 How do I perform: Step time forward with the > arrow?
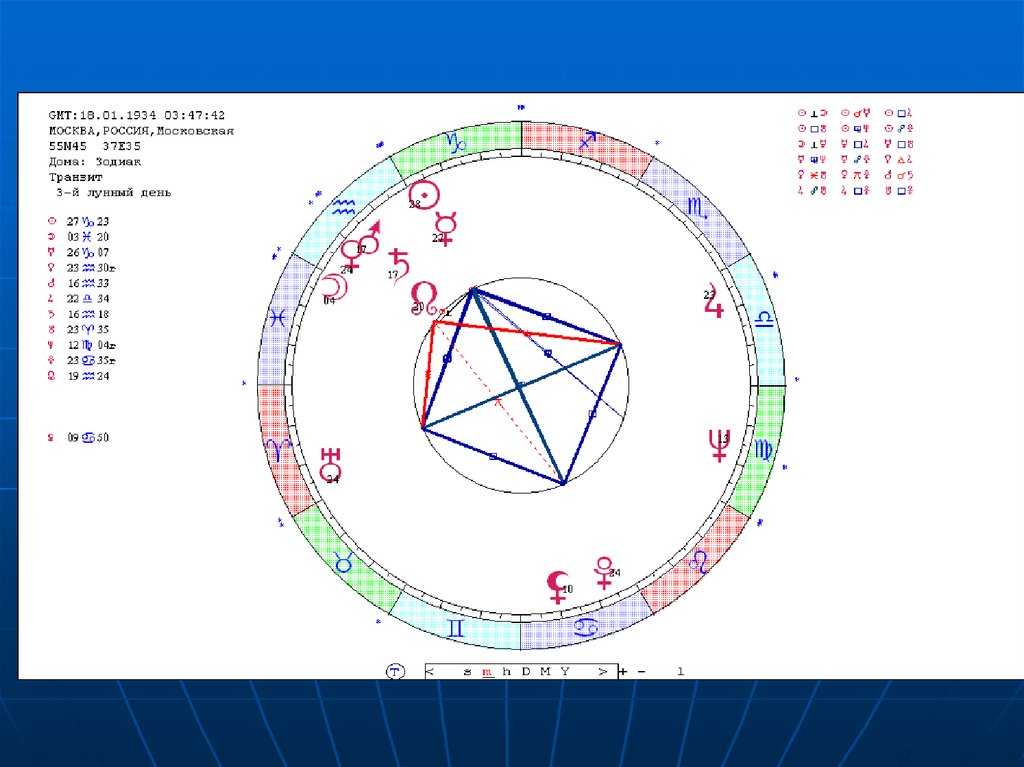[602, 671]
